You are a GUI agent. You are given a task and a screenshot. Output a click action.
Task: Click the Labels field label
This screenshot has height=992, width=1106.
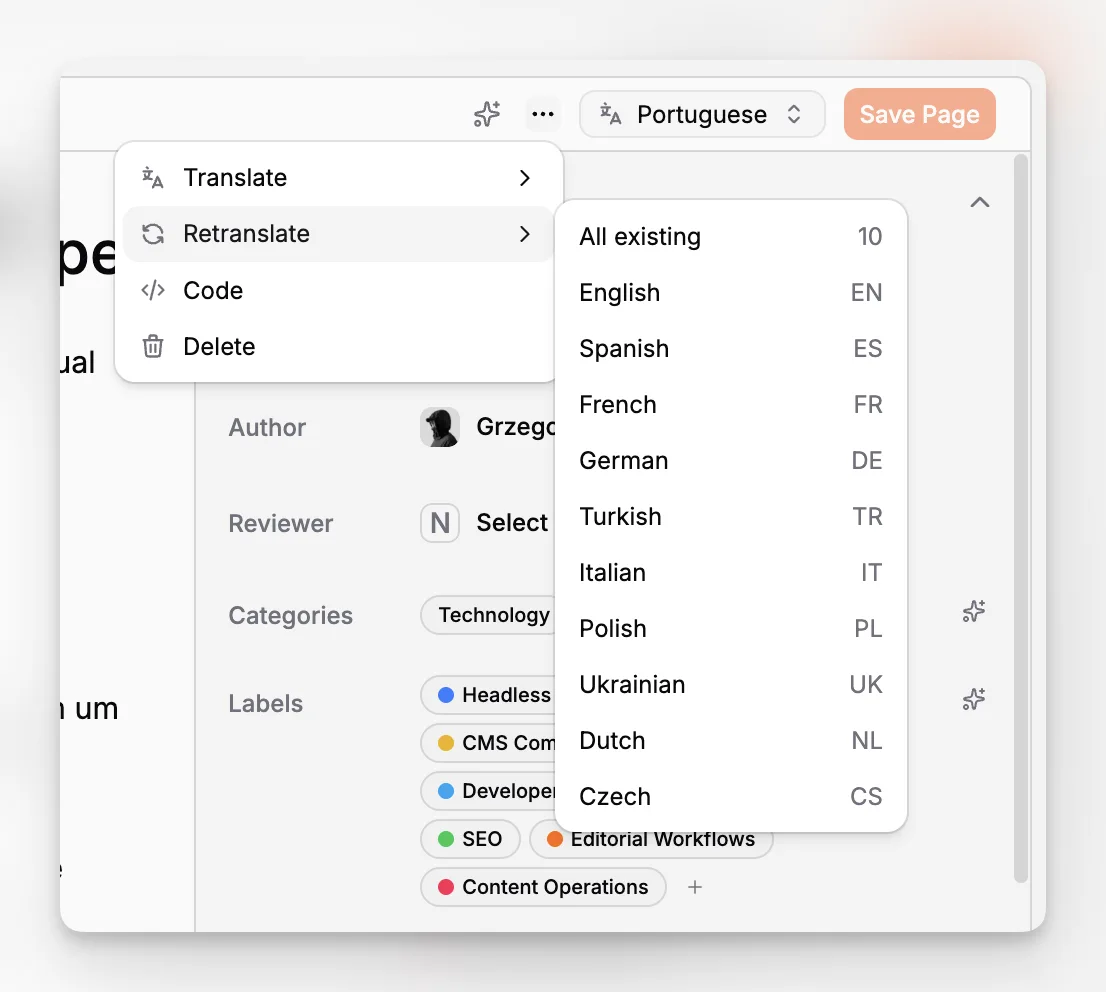(x=265, y=703)
